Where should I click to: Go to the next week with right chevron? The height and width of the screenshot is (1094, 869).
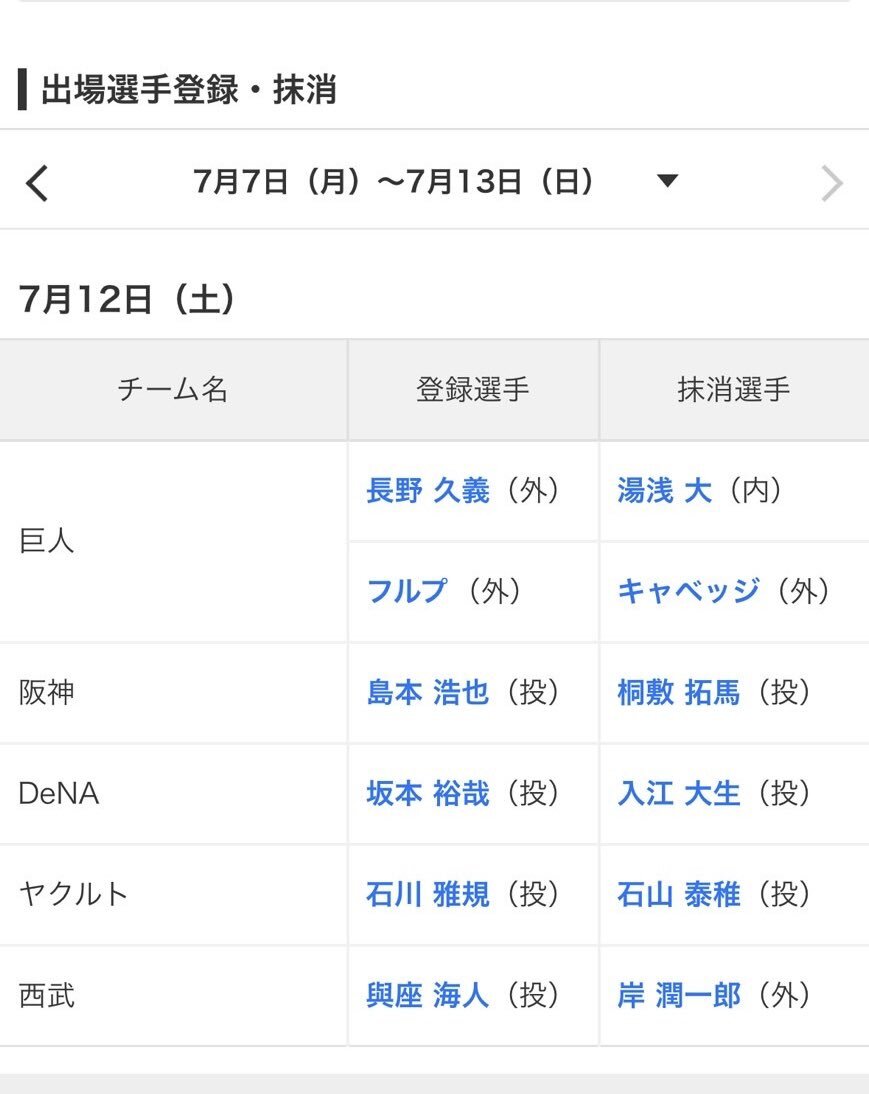tap(831, 183)
